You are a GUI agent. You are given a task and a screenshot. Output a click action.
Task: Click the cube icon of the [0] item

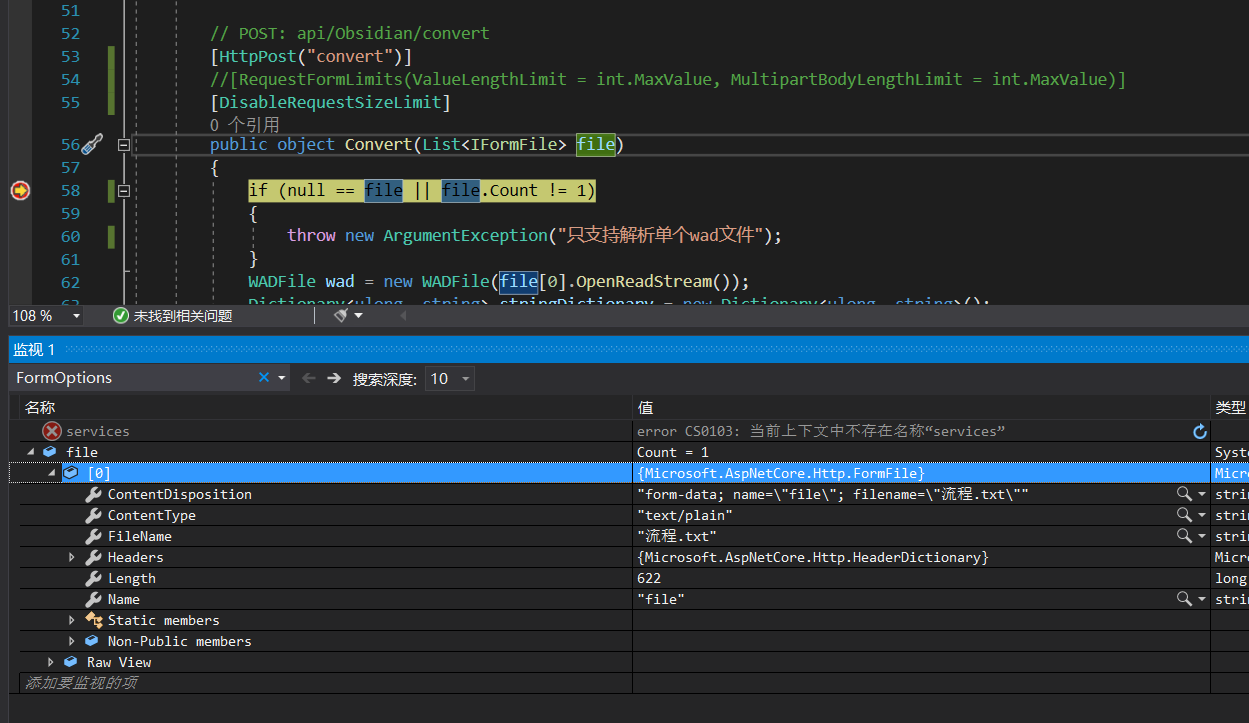coord(71,473)
